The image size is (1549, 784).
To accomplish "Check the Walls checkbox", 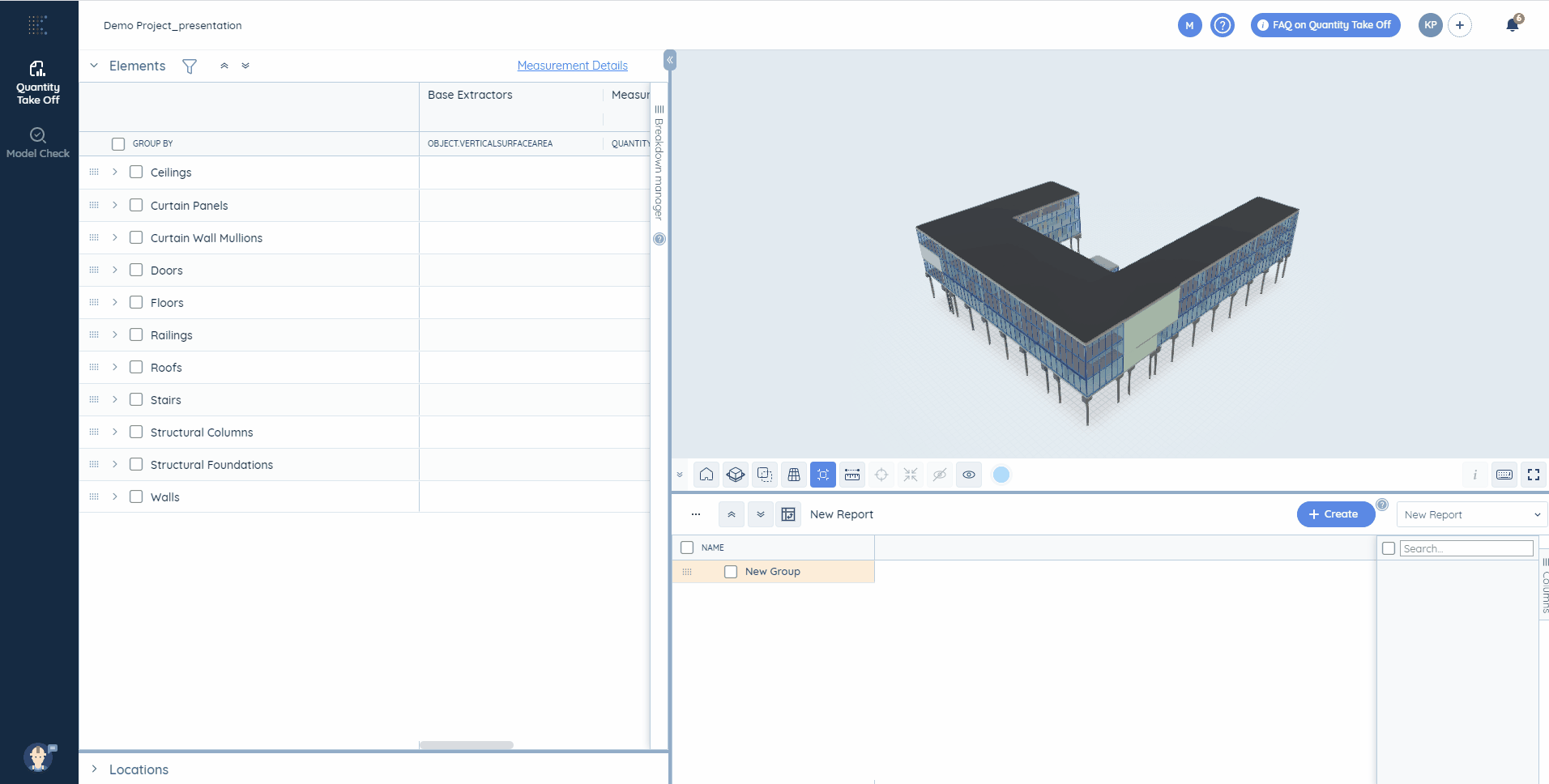I will click(136, 496).
